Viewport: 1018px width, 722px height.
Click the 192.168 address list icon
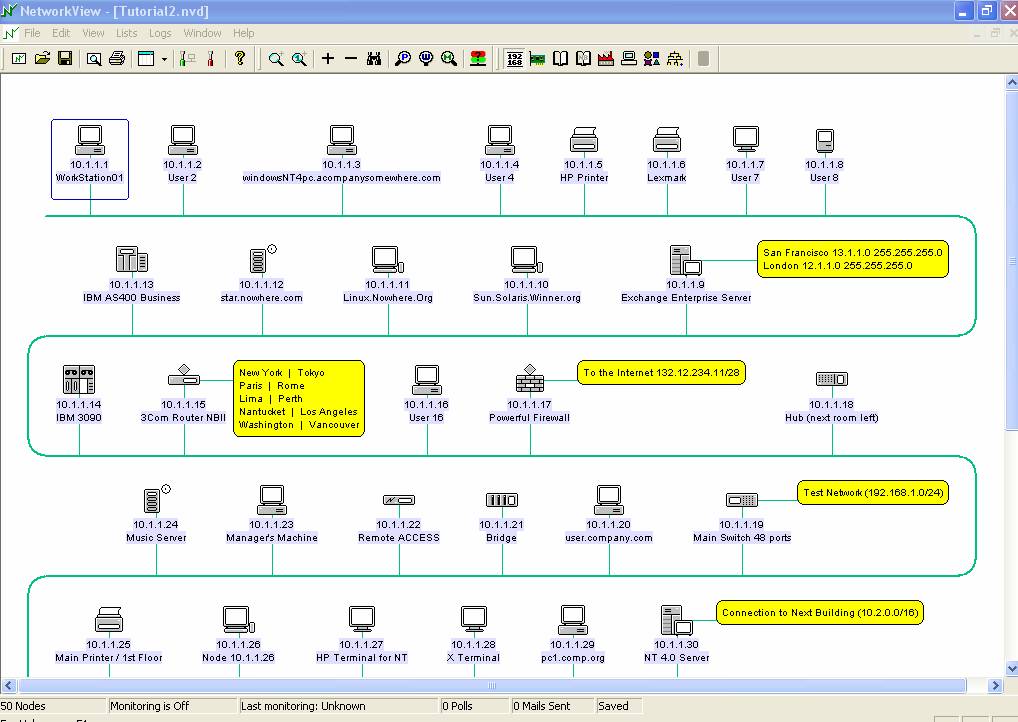tap(515, 59)
